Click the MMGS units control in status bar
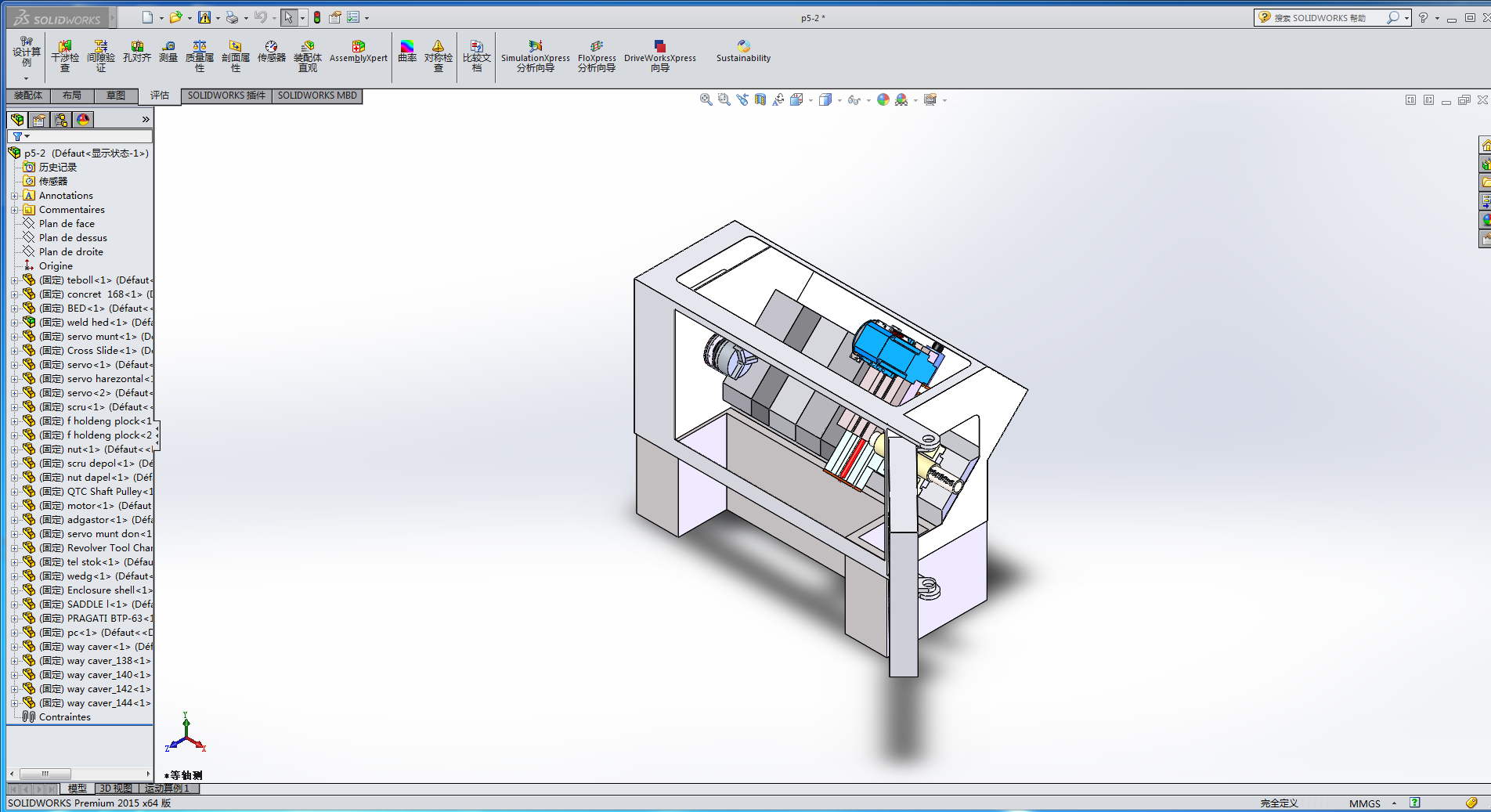 click(1364, 803)
